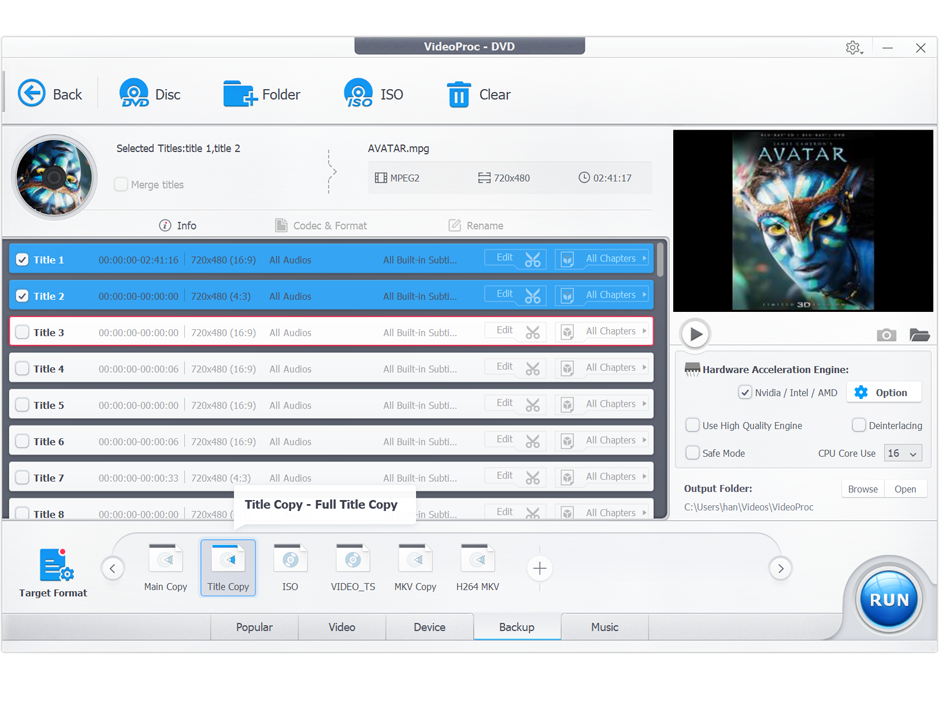Screen dimensions: 940x720
Task: Play the preview video
Action: pos(695,334)
